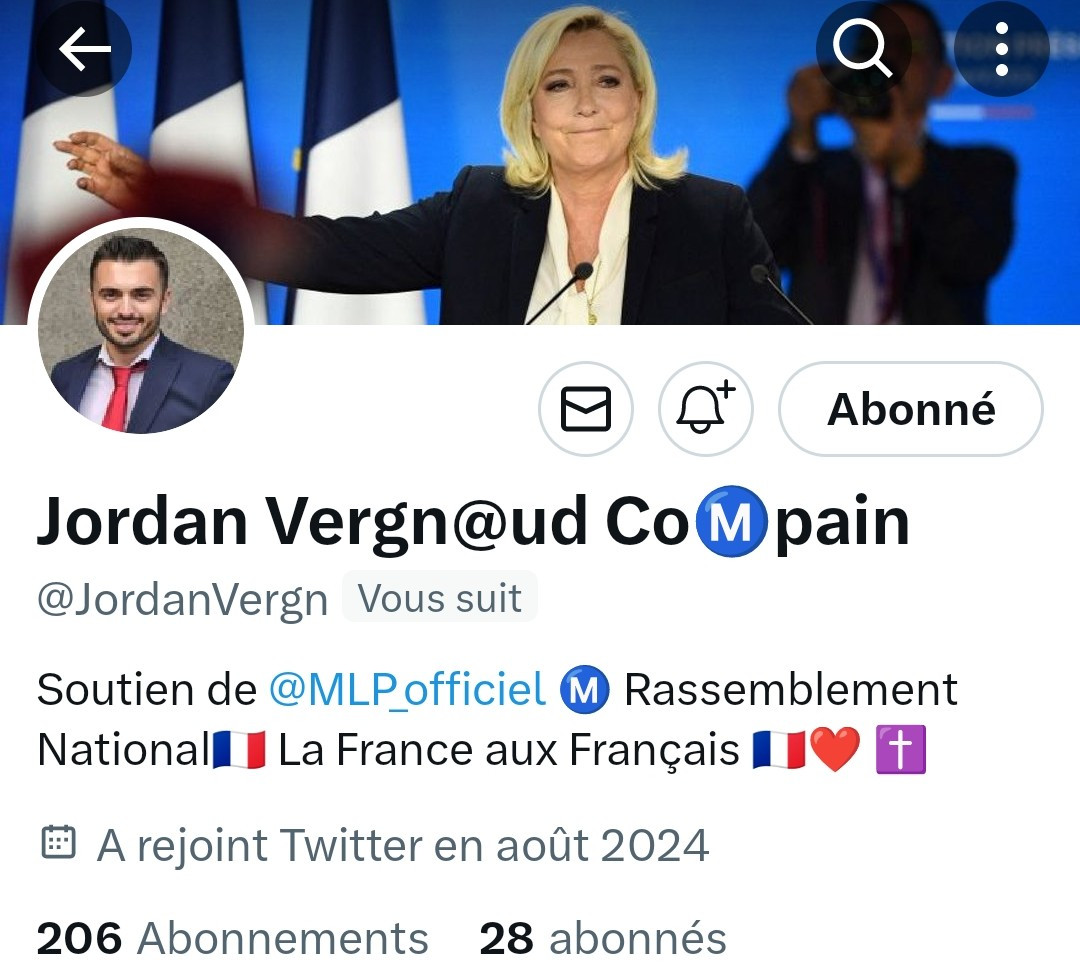Select the @JordanVergn handle text
The image size is (1080, 975).
(x=183, y=598)
